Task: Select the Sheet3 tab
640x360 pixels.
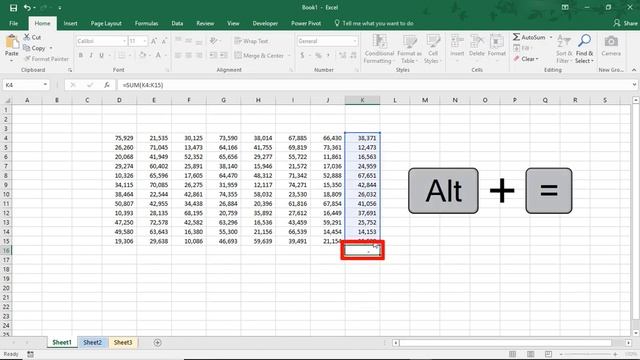Action: point(123,342)
